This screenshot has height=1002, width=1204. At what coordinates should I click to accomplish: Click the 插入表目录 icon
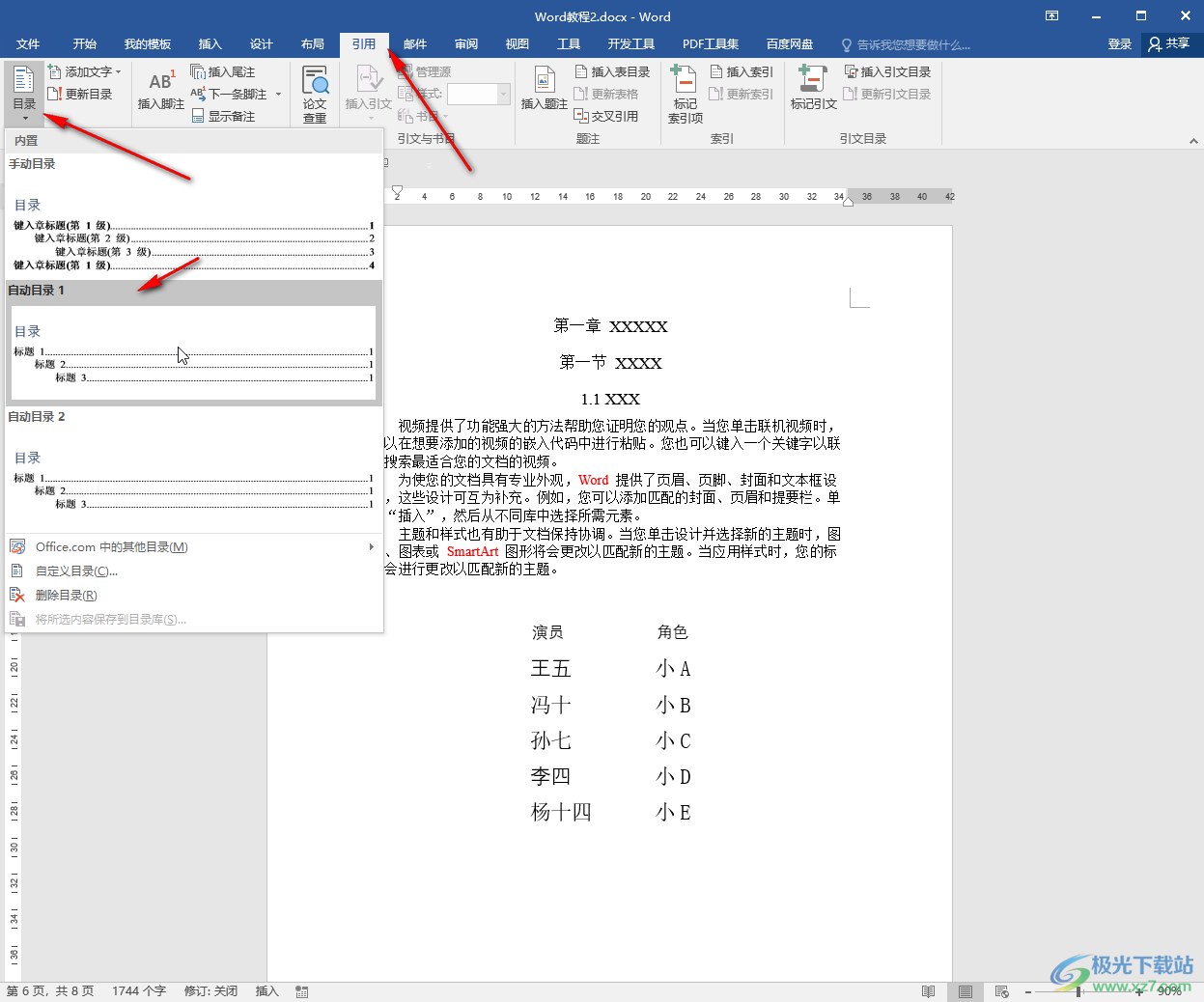[x=581, y=71]
